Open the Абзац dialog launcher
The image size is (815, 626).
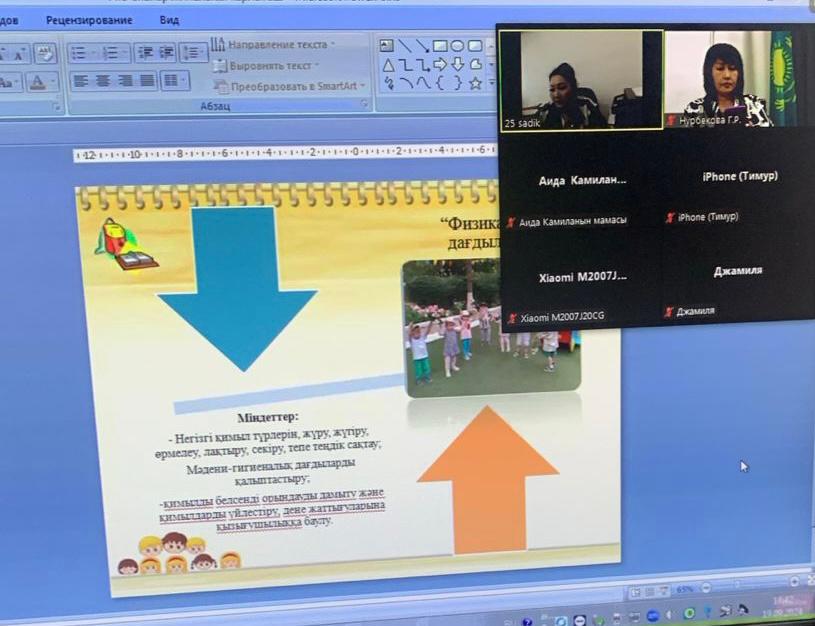pos(364,105)
